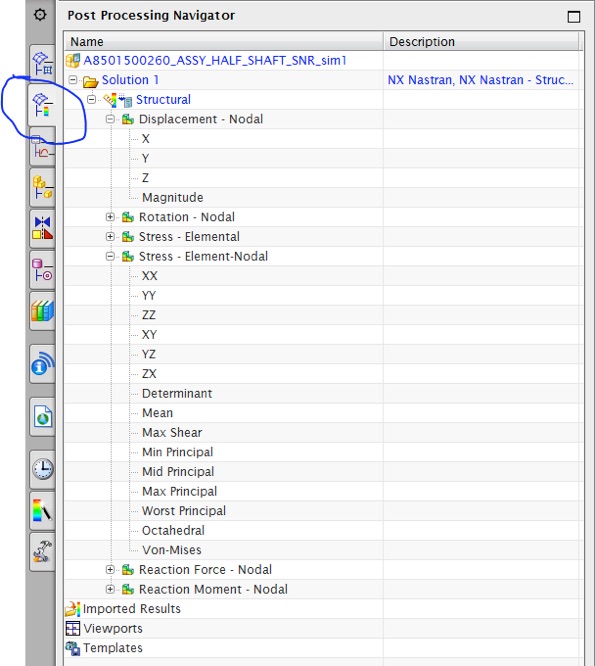
Task: Select the Magnitude displacement component
Action: click(172, 198)
